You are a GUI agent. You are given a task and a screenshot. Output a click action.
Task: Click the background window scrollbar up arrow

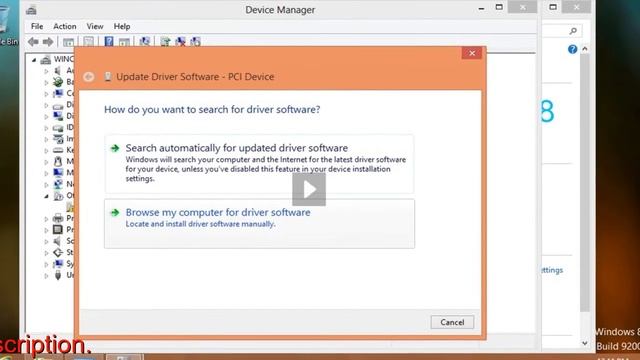click(x=585, y=49)
